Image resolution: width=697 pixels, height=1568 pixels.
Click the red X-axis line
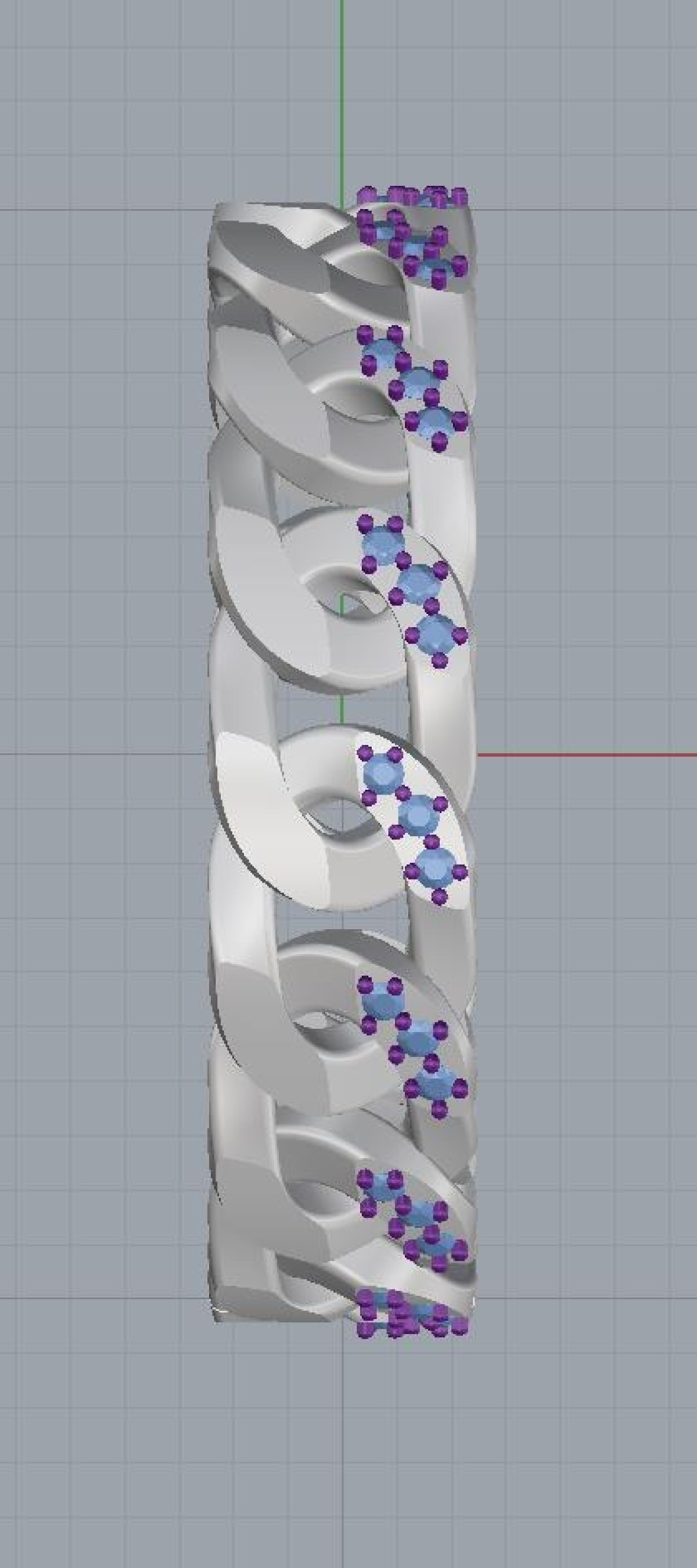click(x=587, y=755)
